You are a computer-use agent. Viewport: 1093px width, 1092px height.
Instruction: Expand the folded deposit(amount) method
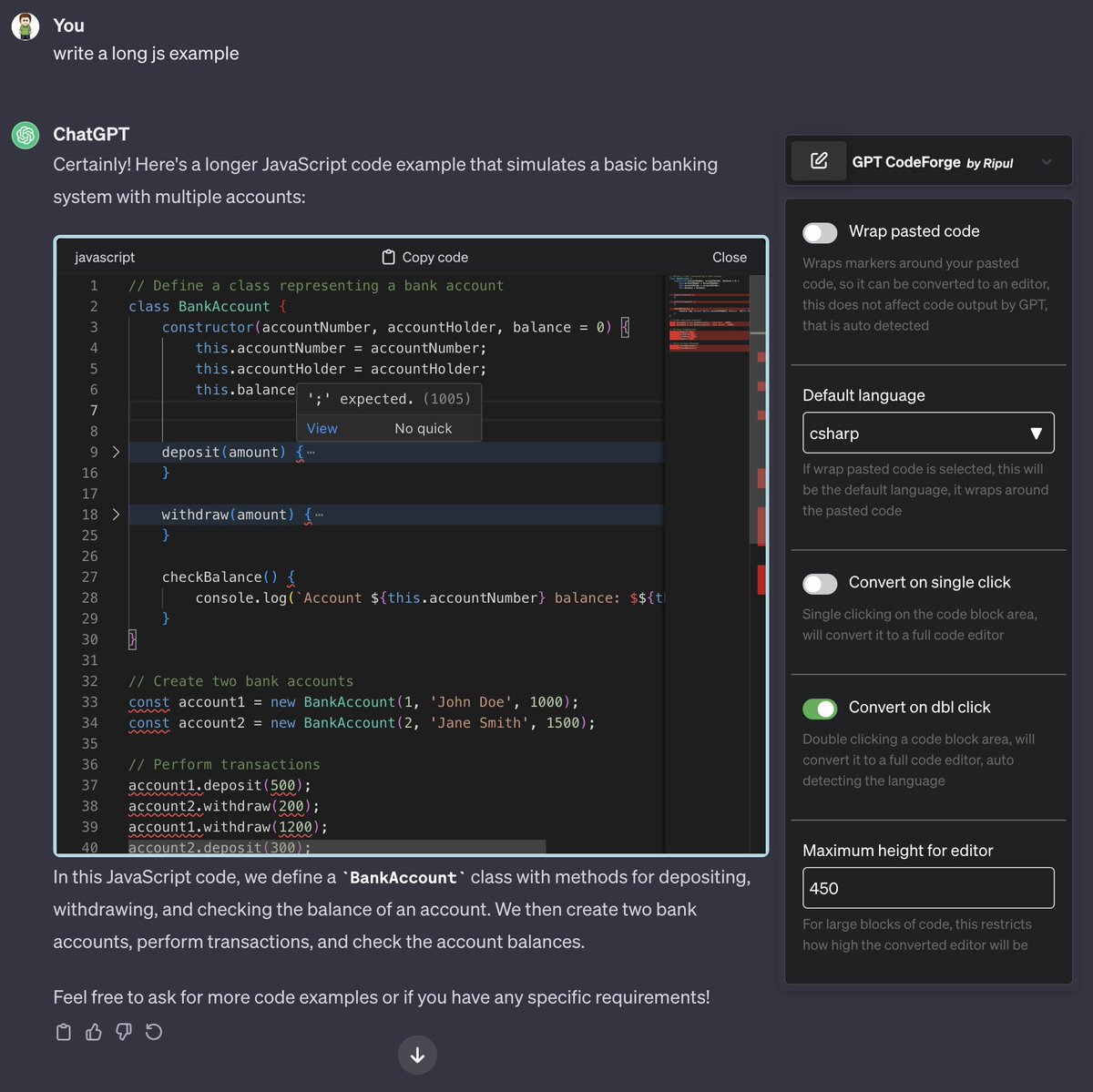(x=116, y=452)
